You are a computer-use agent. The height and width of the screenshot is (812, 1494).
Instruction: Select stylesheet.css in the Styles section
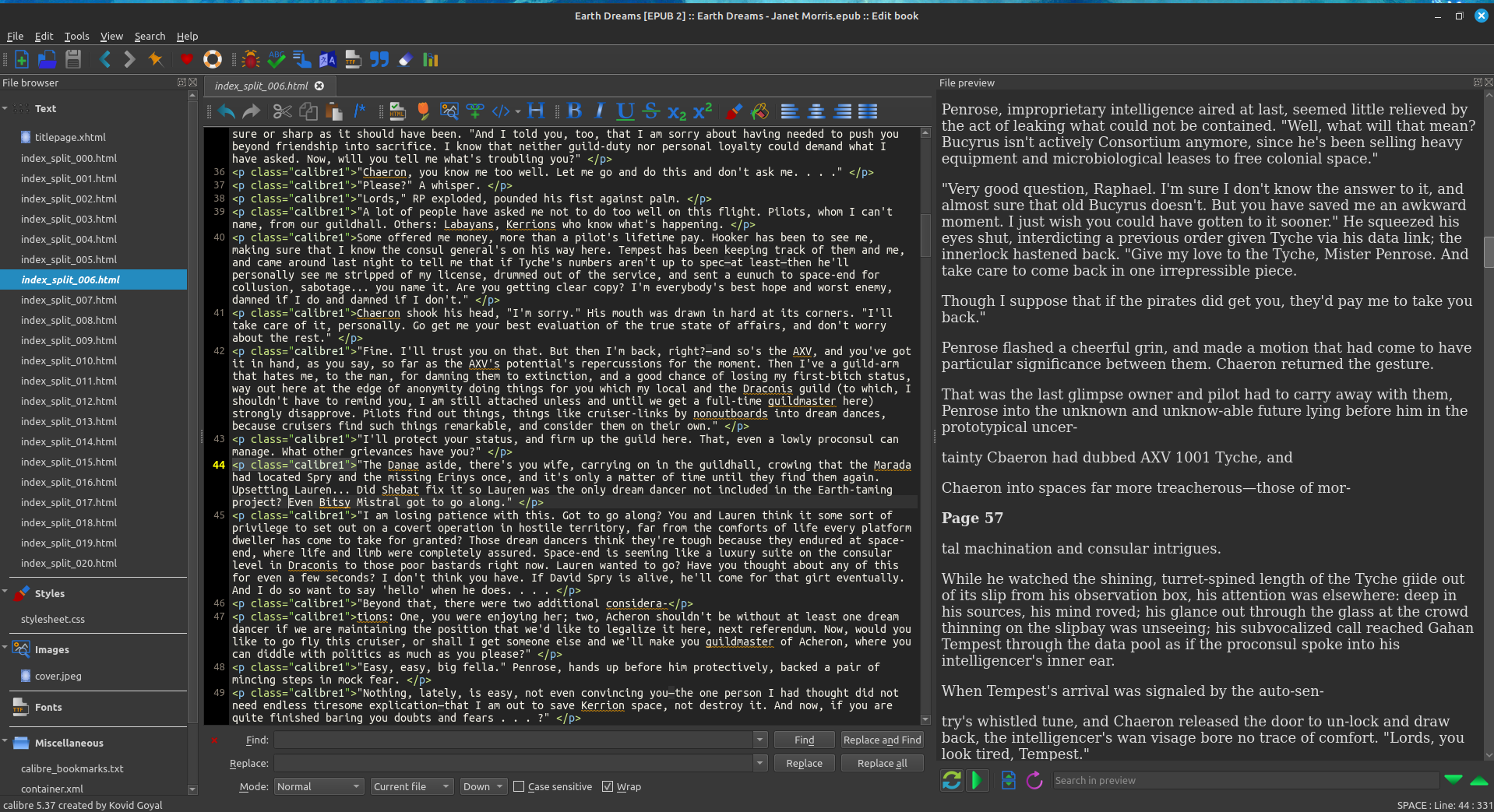[53, 619]
